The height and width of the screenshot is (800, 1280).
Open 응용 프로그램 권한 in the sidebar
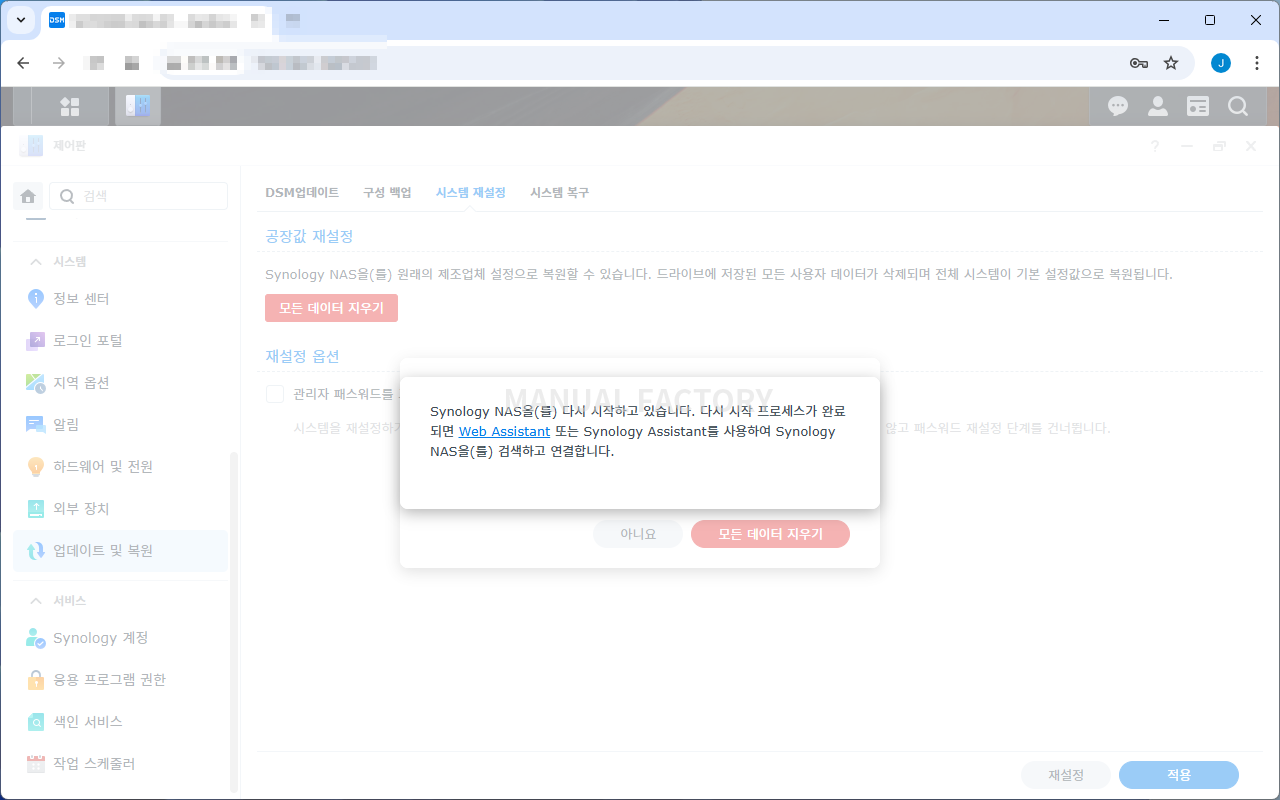(120, 679)
